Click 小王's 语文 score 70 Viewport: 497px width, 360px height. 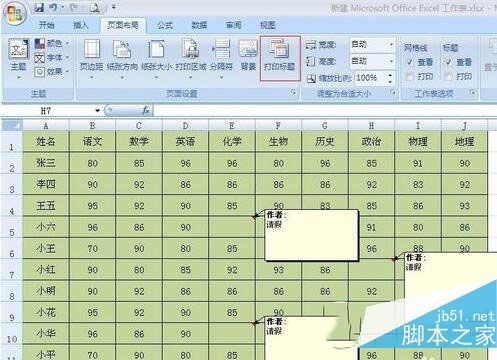coord(92,248)
